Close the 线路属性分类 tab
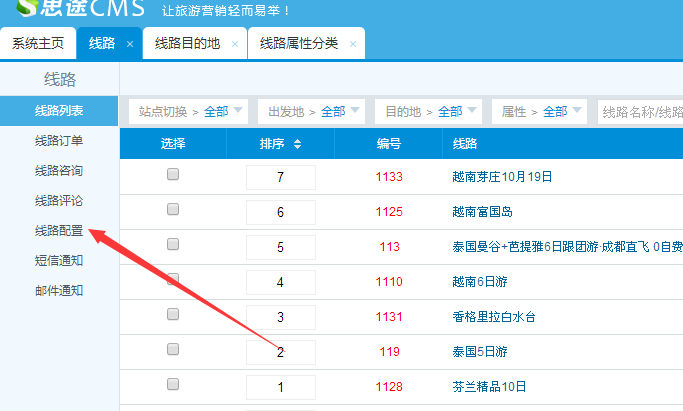 pyautogui.click(x=353, y=44)
